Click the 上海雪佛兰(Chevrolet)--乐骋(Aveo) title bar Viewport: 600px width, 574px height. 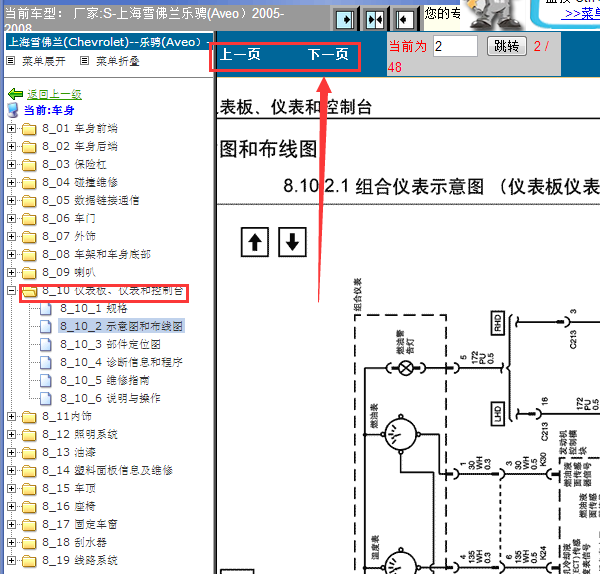[109, 42]
